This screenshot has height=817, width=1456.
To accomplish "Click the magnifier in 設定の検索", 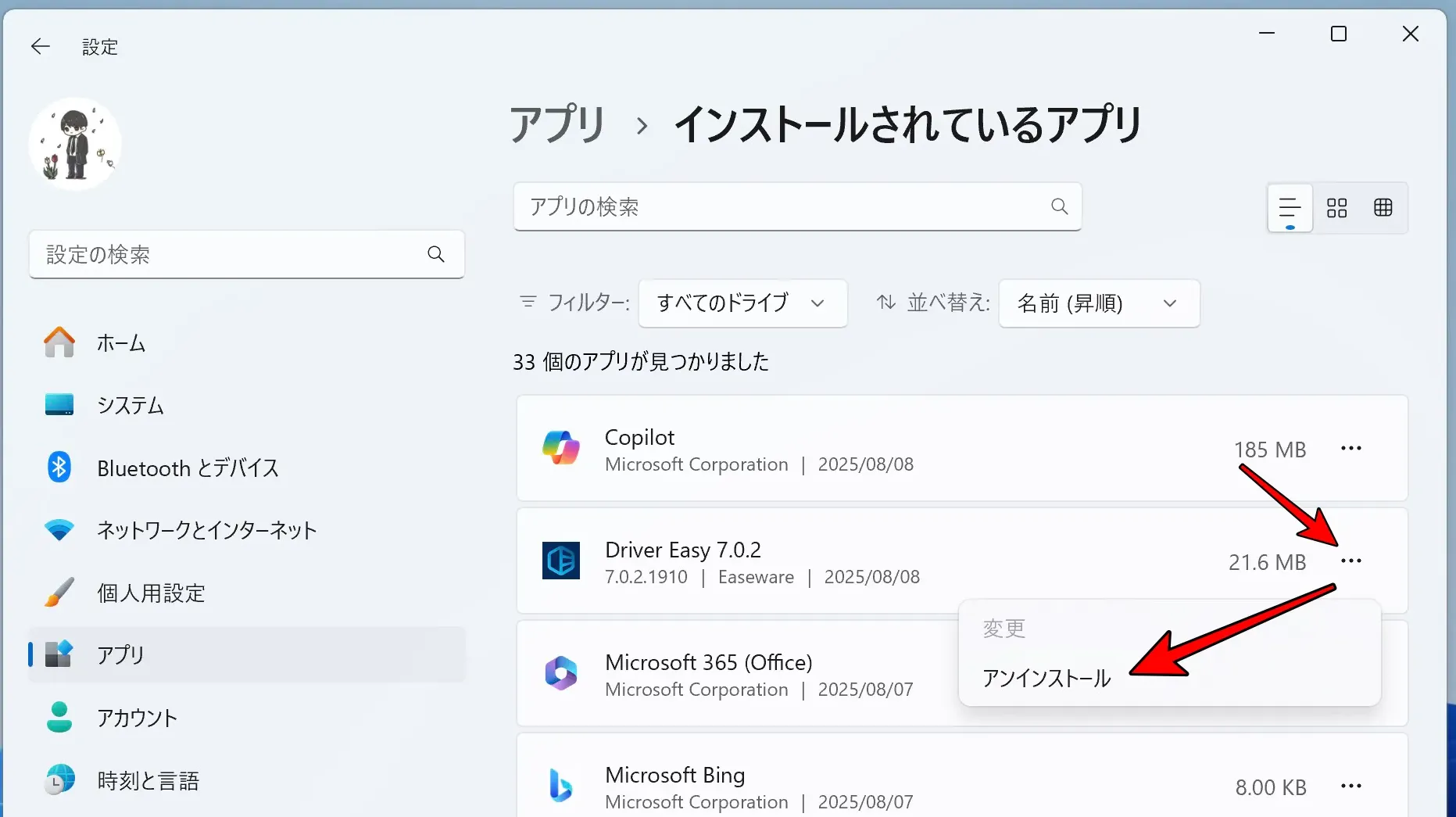I will [x=436, y=254].
